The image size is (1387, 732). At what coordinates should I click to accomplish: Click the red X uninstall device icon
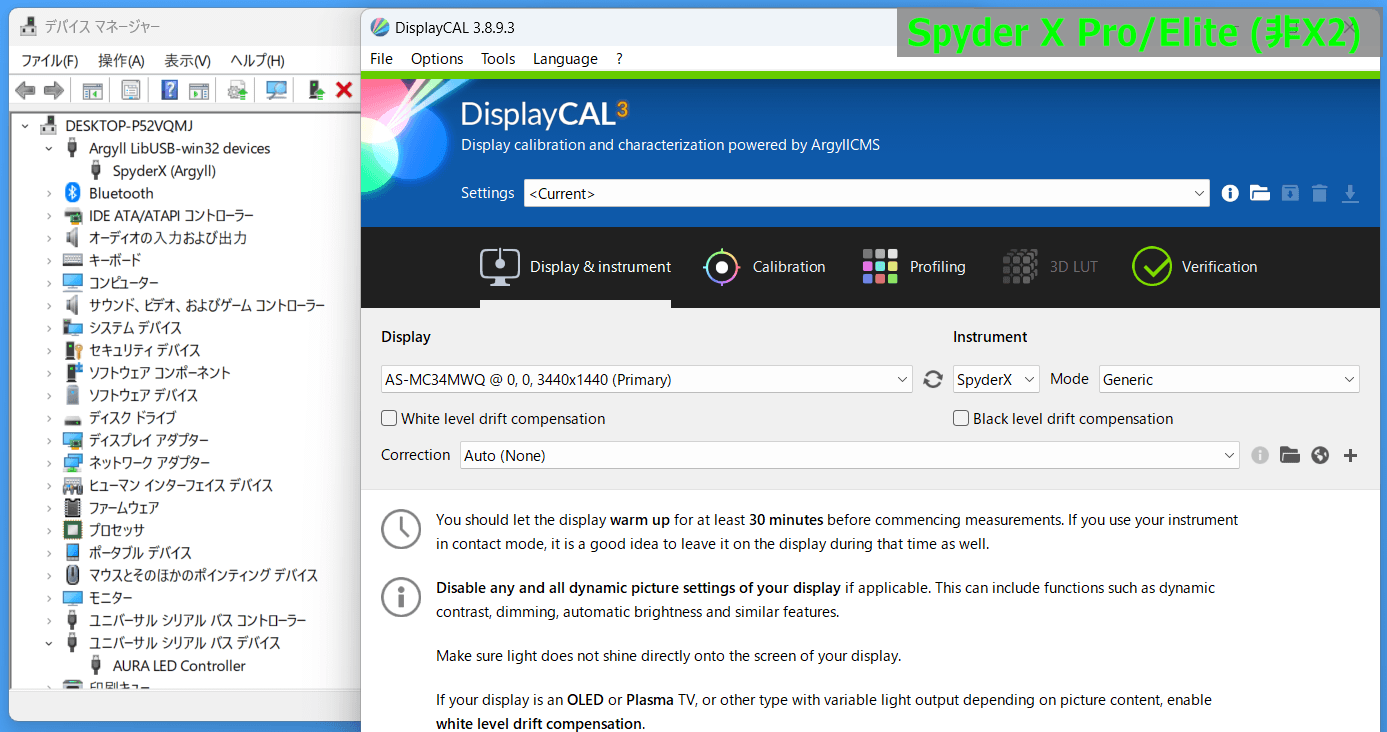tap(344, 90)
